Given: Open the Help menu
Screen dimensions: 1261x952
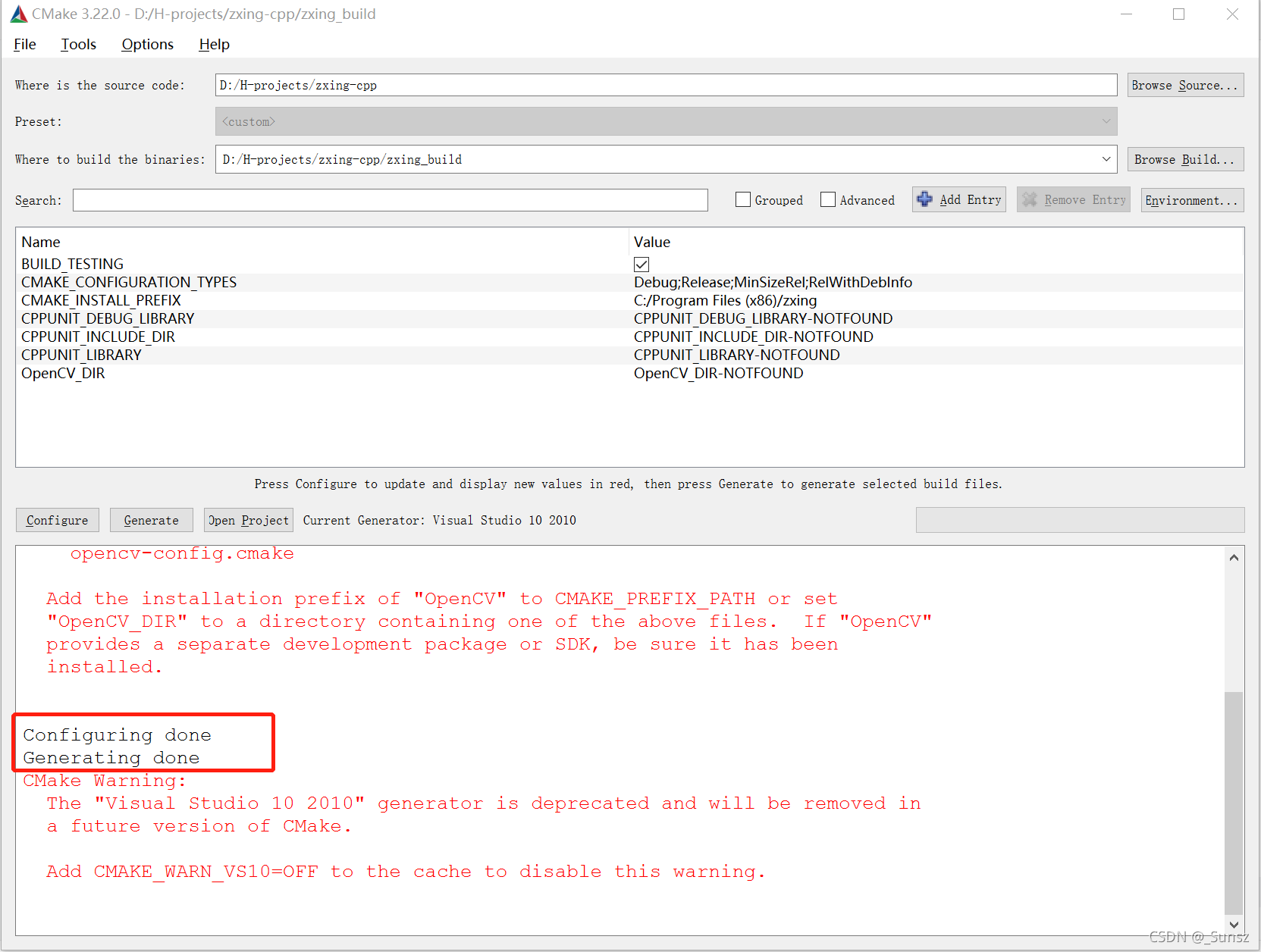Looking at the screenshot, I should 213,44.
